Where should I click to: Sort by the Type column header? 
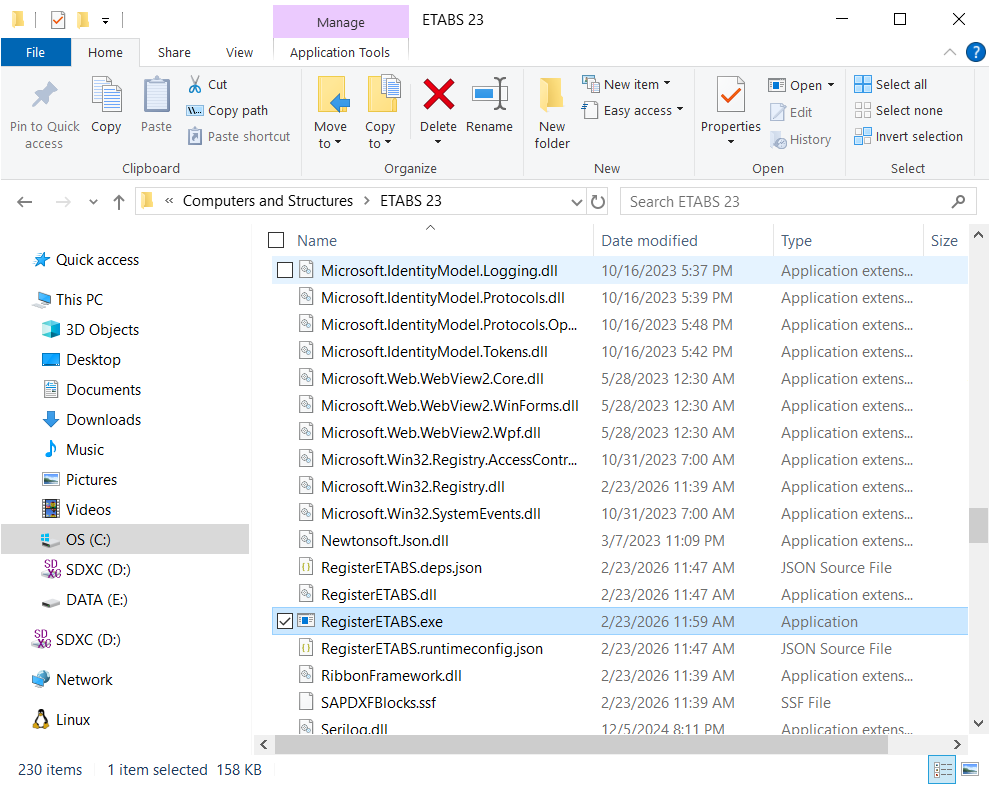click(796, 241)
